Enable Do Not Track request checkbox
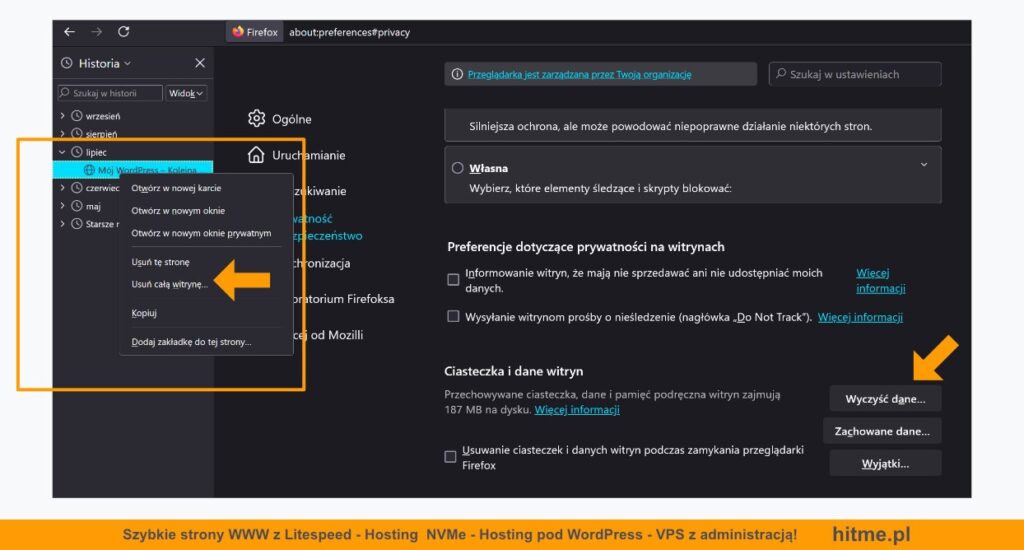 [x=453, y=317]
